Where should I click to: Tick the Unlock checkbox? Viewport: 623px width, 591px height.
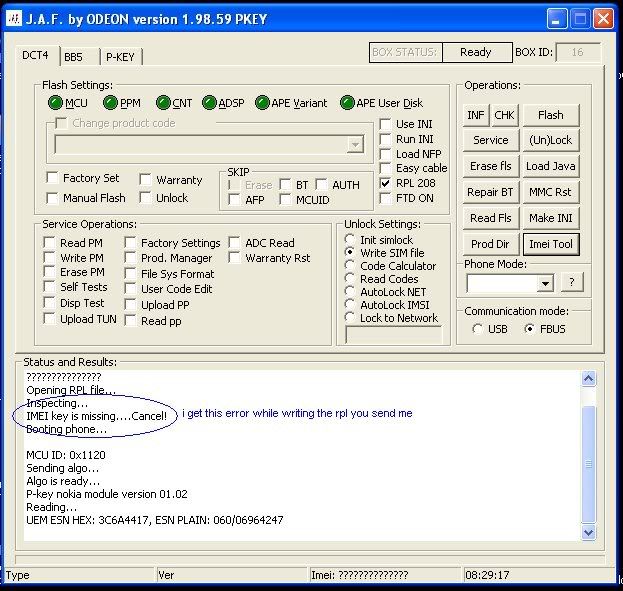[x=145, y=198]
